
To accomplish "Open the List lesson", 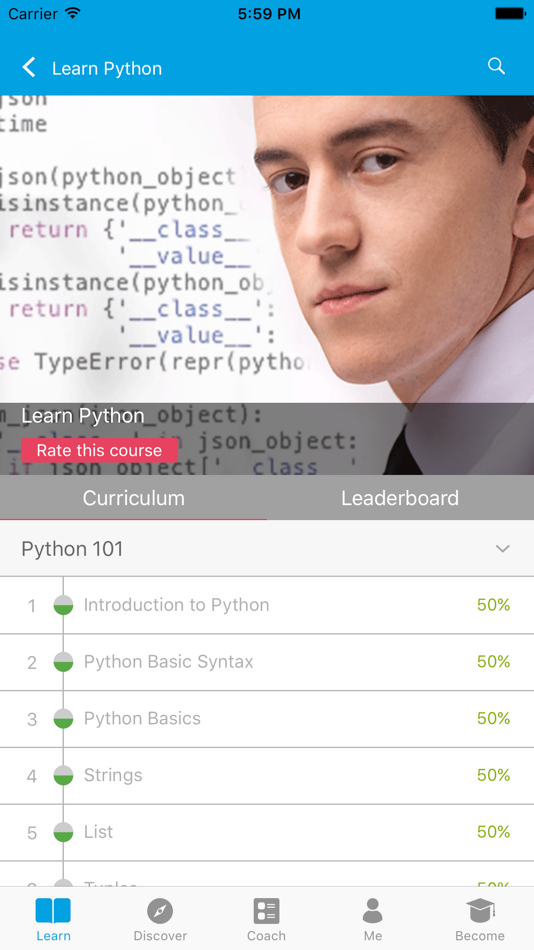I will (267, 832).
